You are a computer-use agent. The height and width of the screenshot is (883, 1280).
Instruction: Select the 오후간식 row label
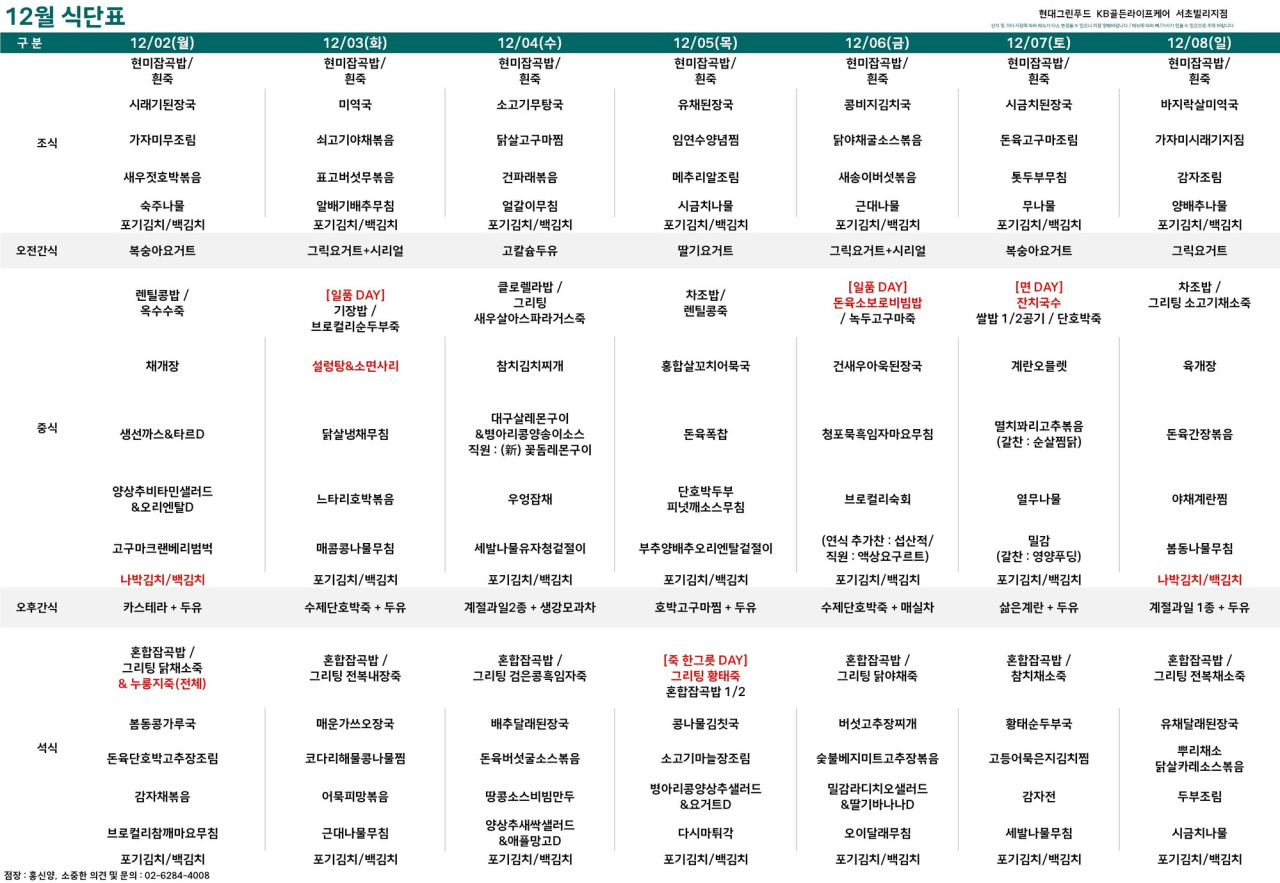point(37,608)
